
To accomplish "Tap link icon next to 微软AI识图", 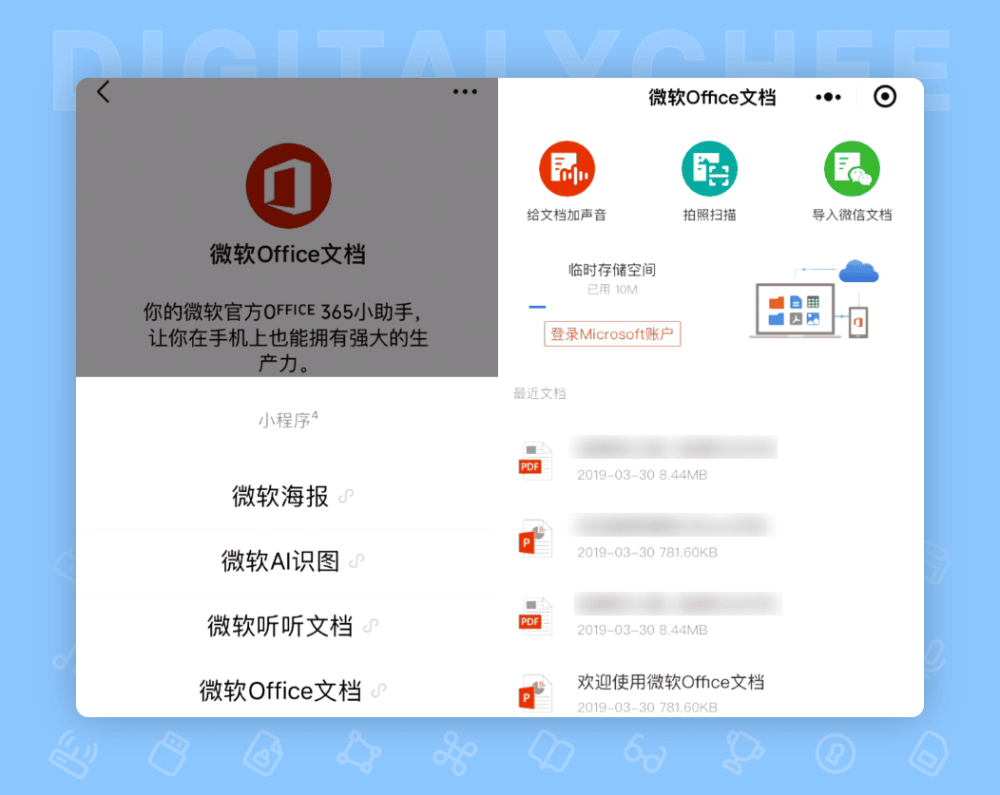I will pos(357,561).
